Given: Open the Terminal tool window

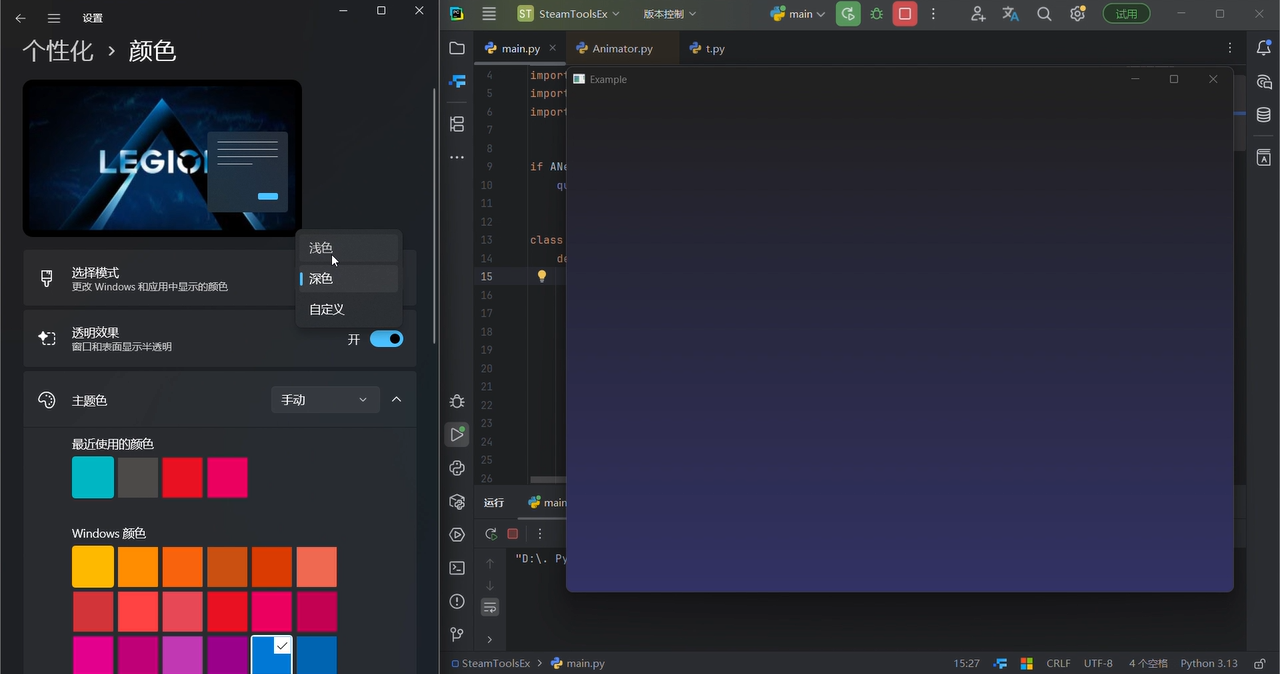Looking at the screenshot, I should coord(457,568).
